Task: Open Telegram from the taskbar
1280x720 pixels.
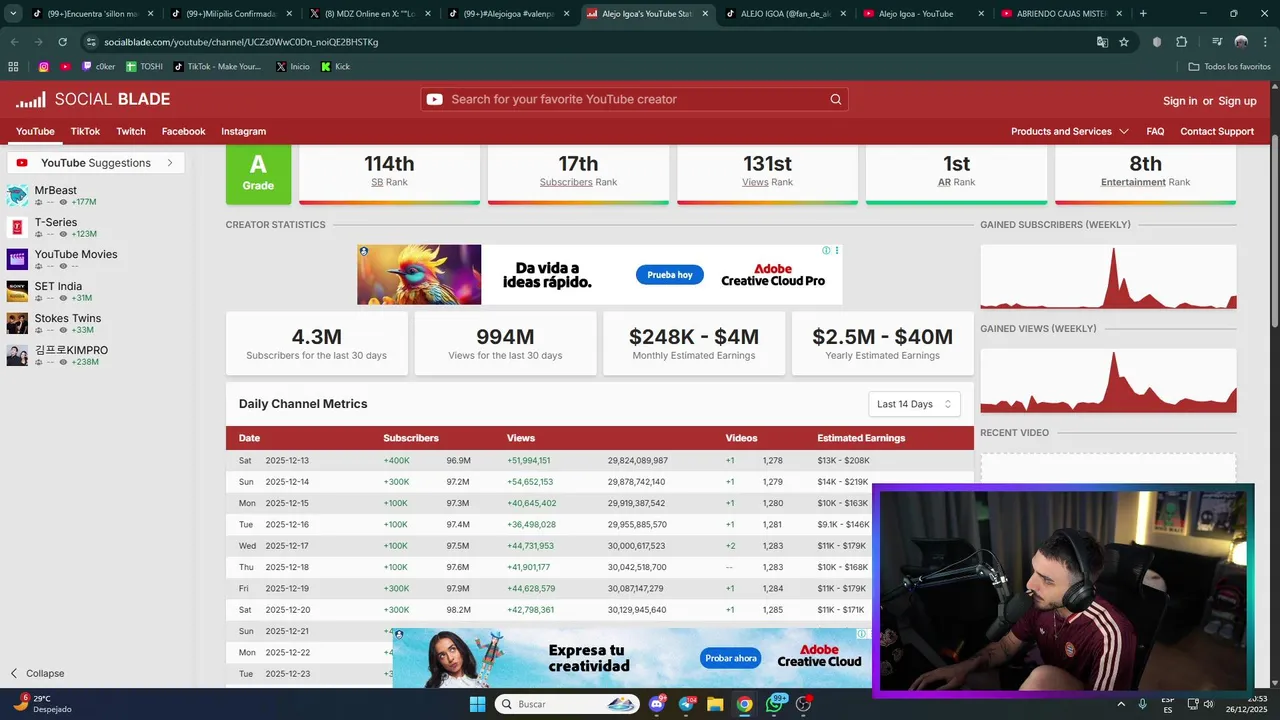Action: tap(687, 704)
